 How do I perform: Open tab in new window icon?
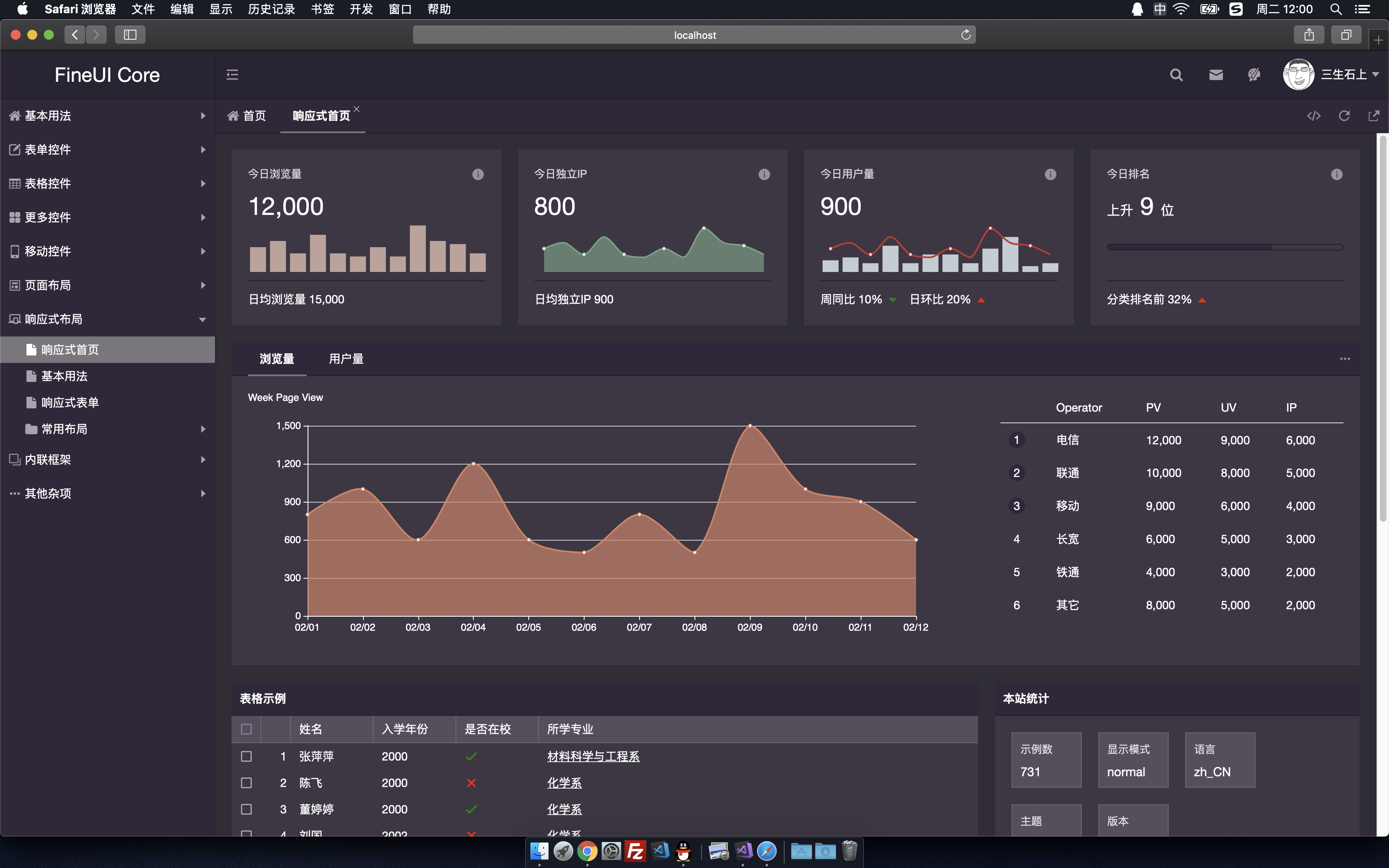[1374, 116]
